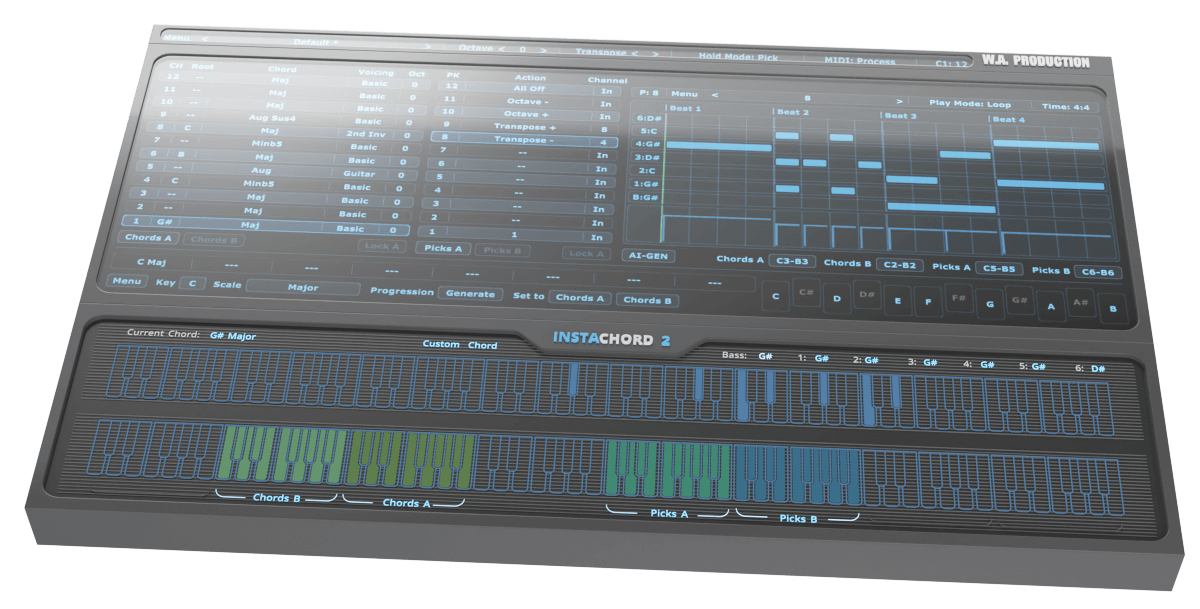The image size is (1200, 609).
Task: Click the Octave decrease arrow
Action: [501, 47]
